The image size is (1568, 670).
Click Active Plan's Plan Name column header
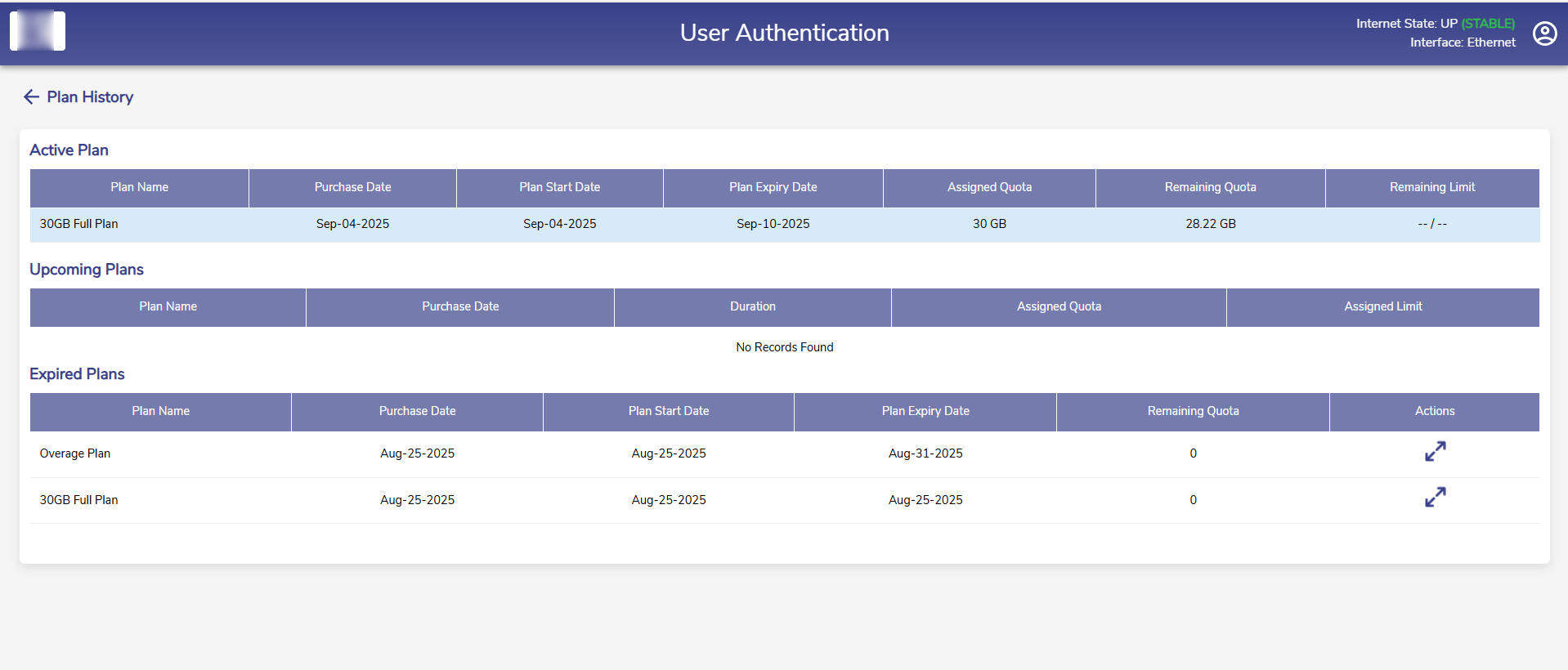click(139, 187)
